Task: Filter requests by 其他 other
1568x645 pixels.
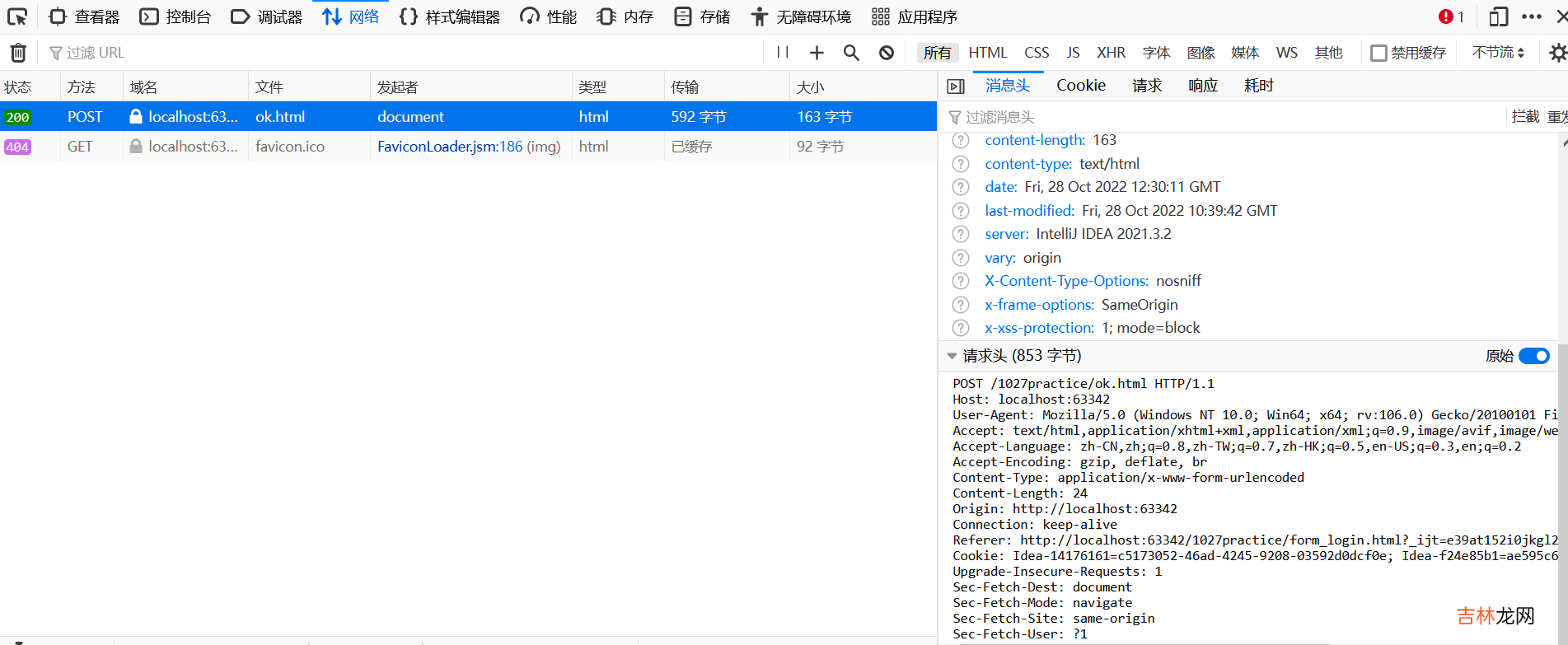Action: tap(1328, 53)
